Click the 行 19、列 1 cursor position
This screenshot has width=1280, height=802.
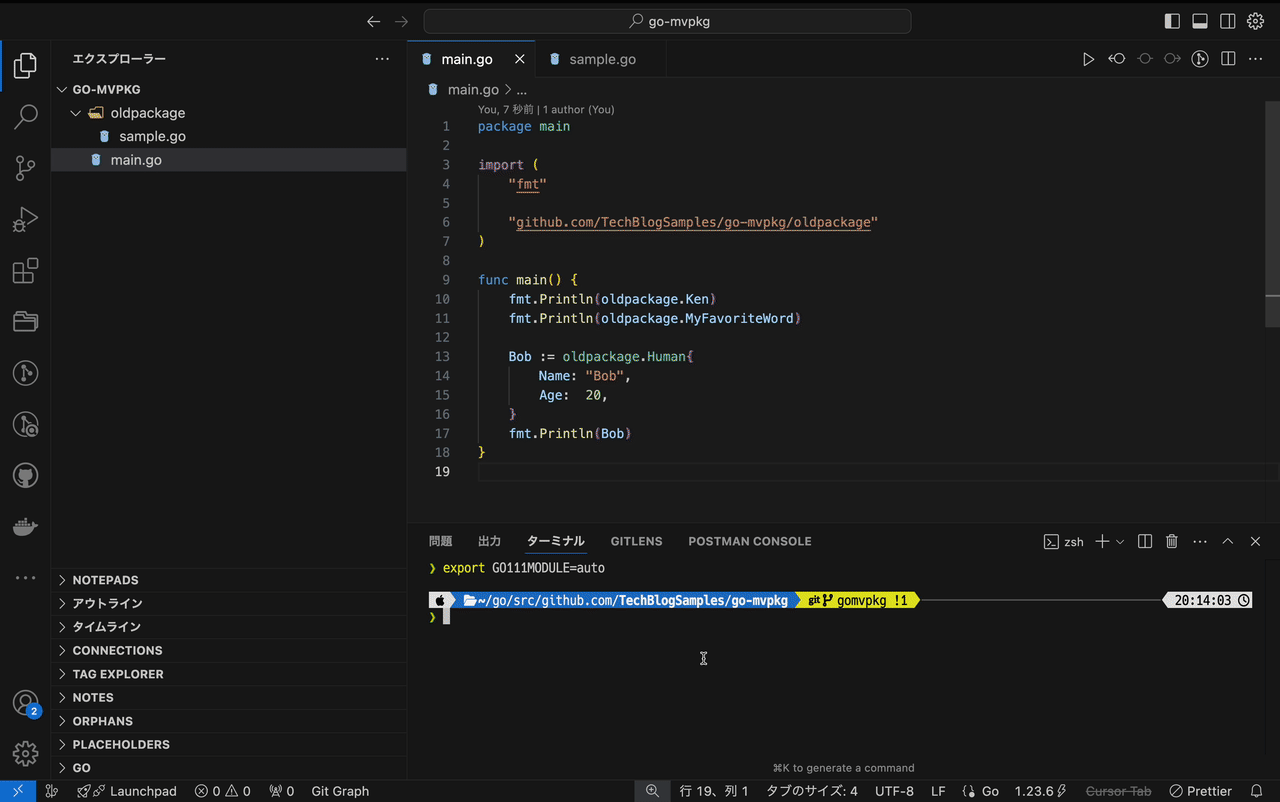click(x=714, y=791)
